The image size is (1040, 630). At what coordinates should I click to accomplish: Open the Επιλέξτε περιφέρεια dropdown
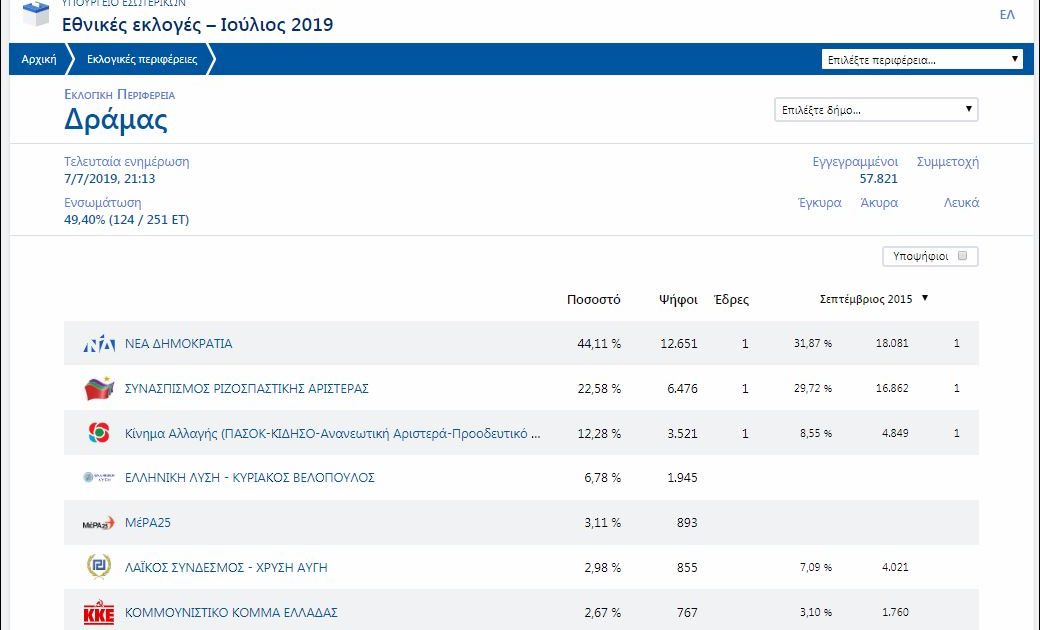(x=922, y=60)
